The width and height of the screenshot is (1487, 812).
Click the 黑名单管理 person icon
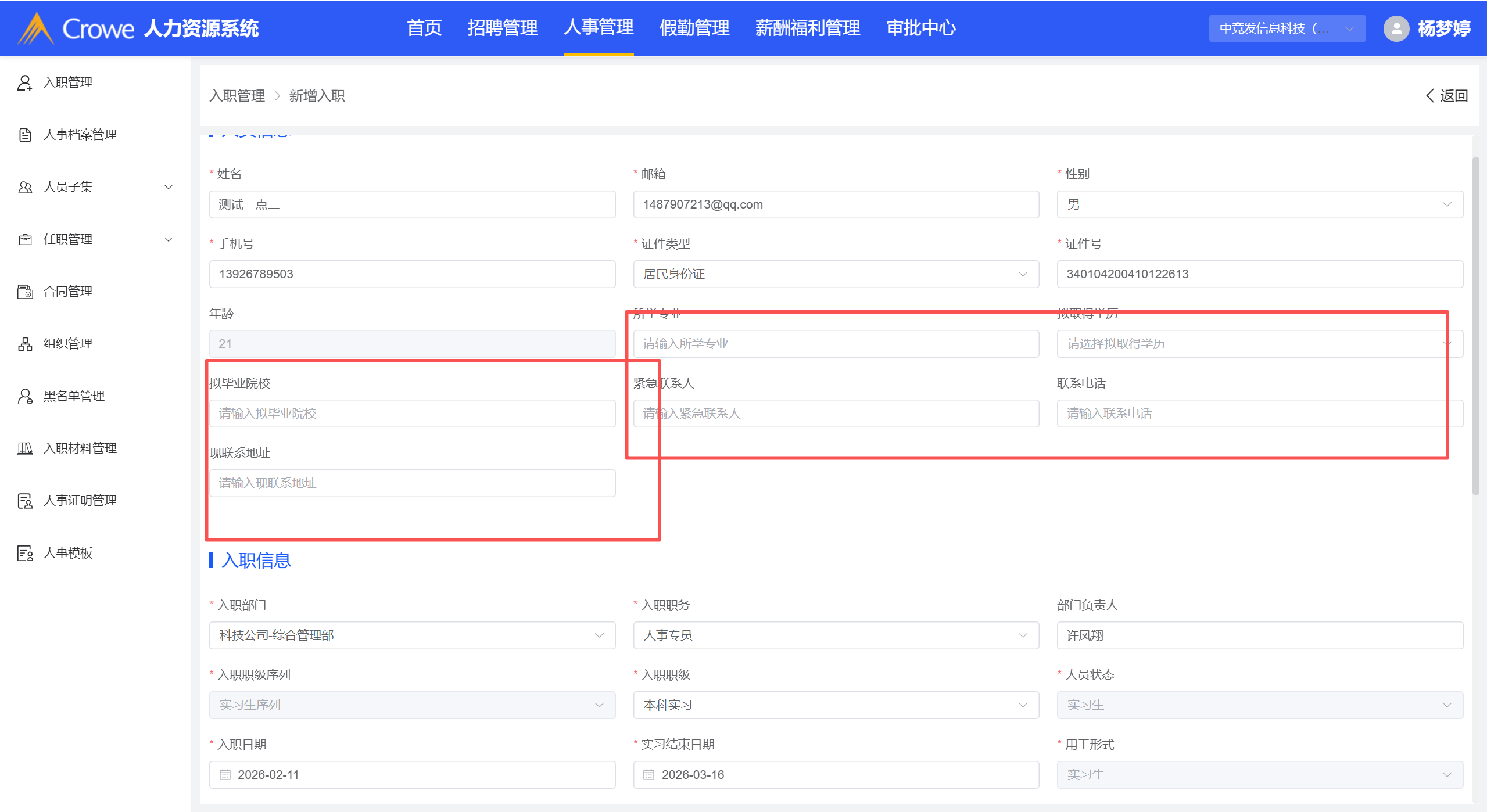point(24,396)
